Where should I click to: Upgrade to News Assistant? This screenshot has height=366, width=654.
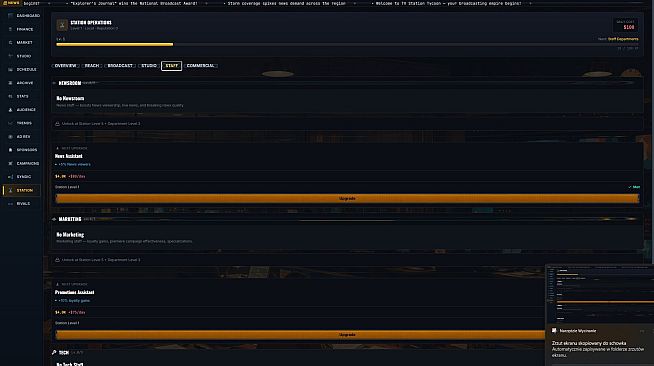[x=347, y=199]
